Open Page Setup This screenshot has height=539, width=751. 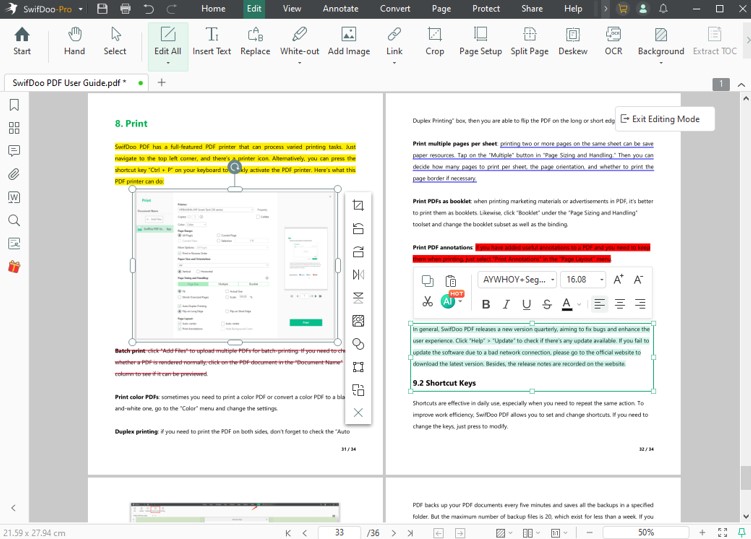[480, 42]
